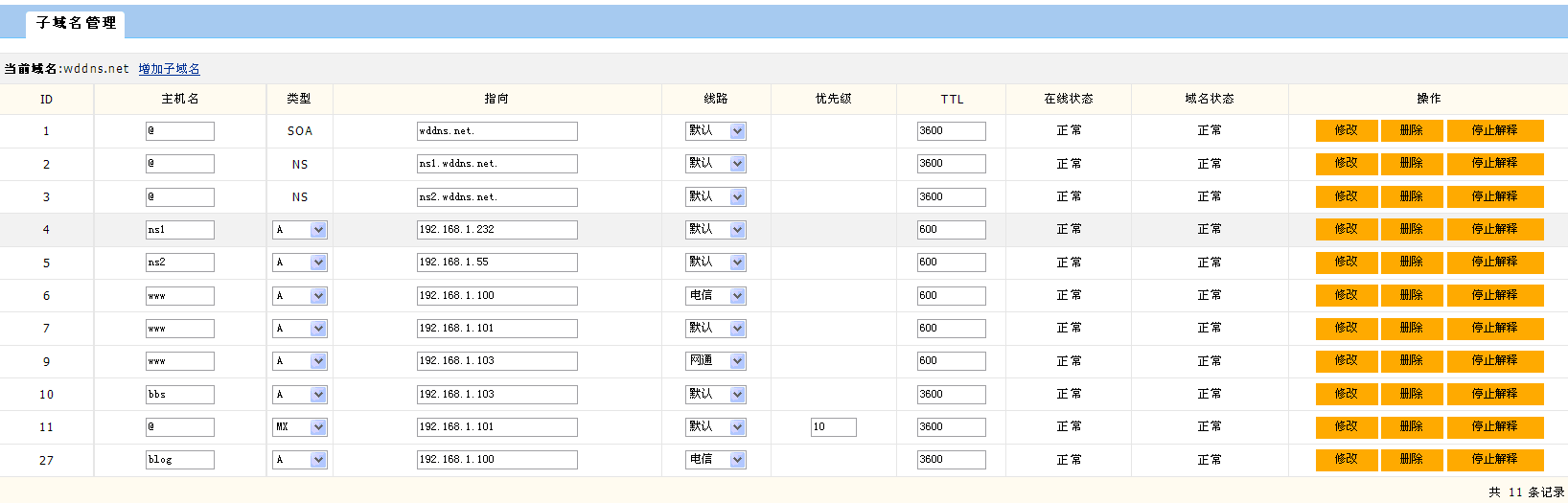Viewport: 1568px width, 503px height.
Task: Click the 主机名 column header
Action: click(x=180, y=99)
